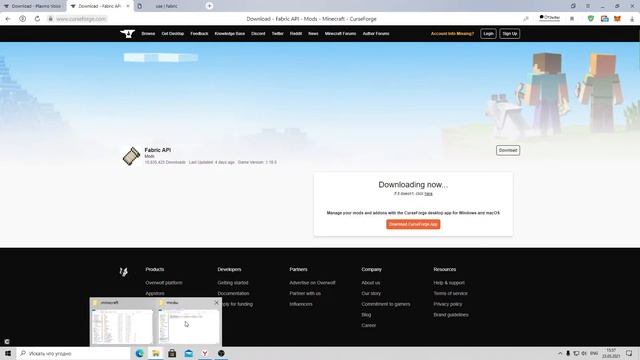Open the Influencers footer link
The image size is (640, 360).
tap(301, 304)
